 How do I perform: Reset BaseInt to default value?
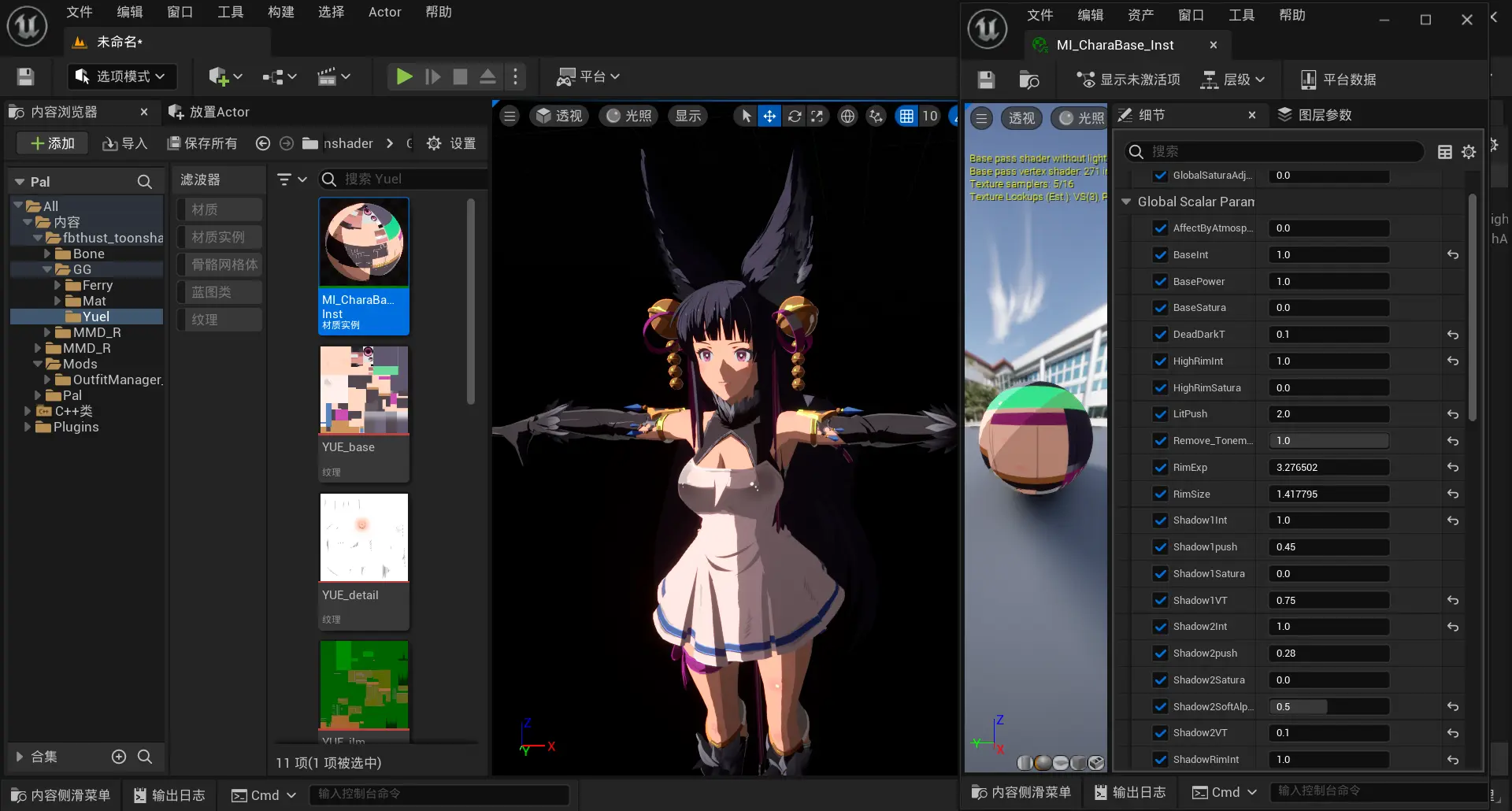point(1453,255)
